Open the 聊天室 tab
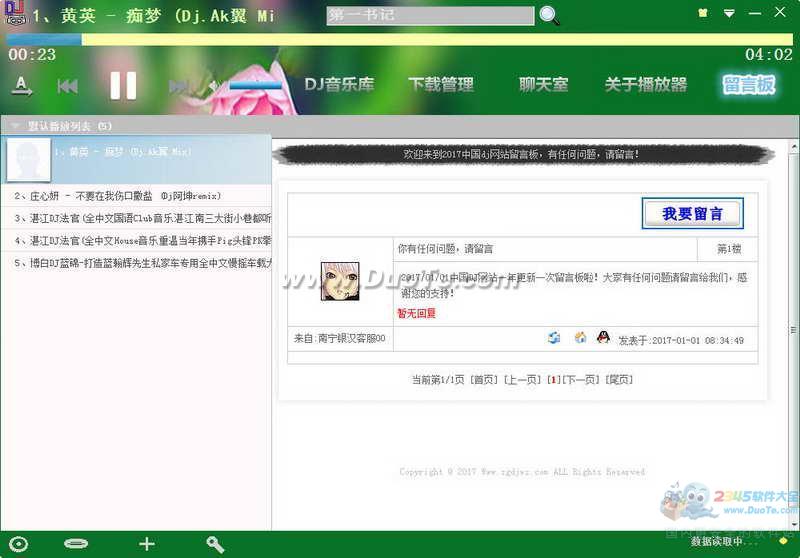The image size is (800, 558). point(543,85)
